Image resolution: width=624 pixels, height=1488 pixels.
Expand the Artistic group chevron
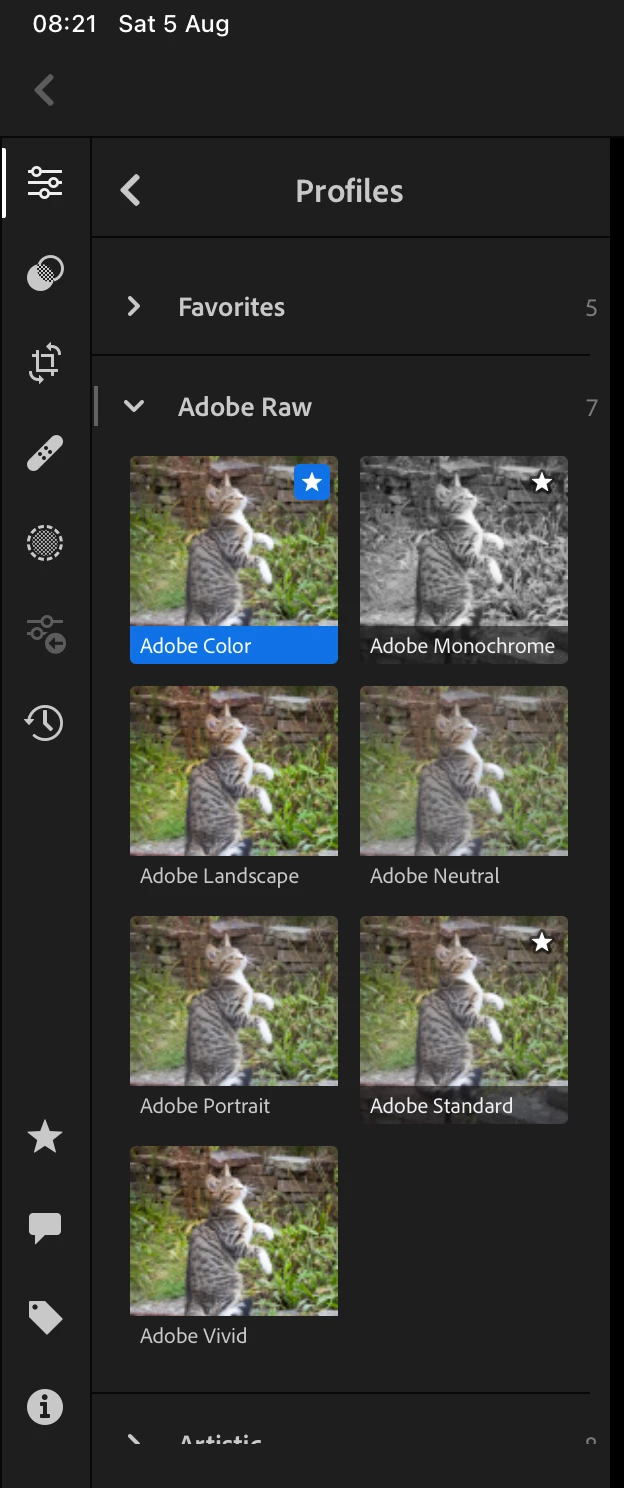(134, 1441)
